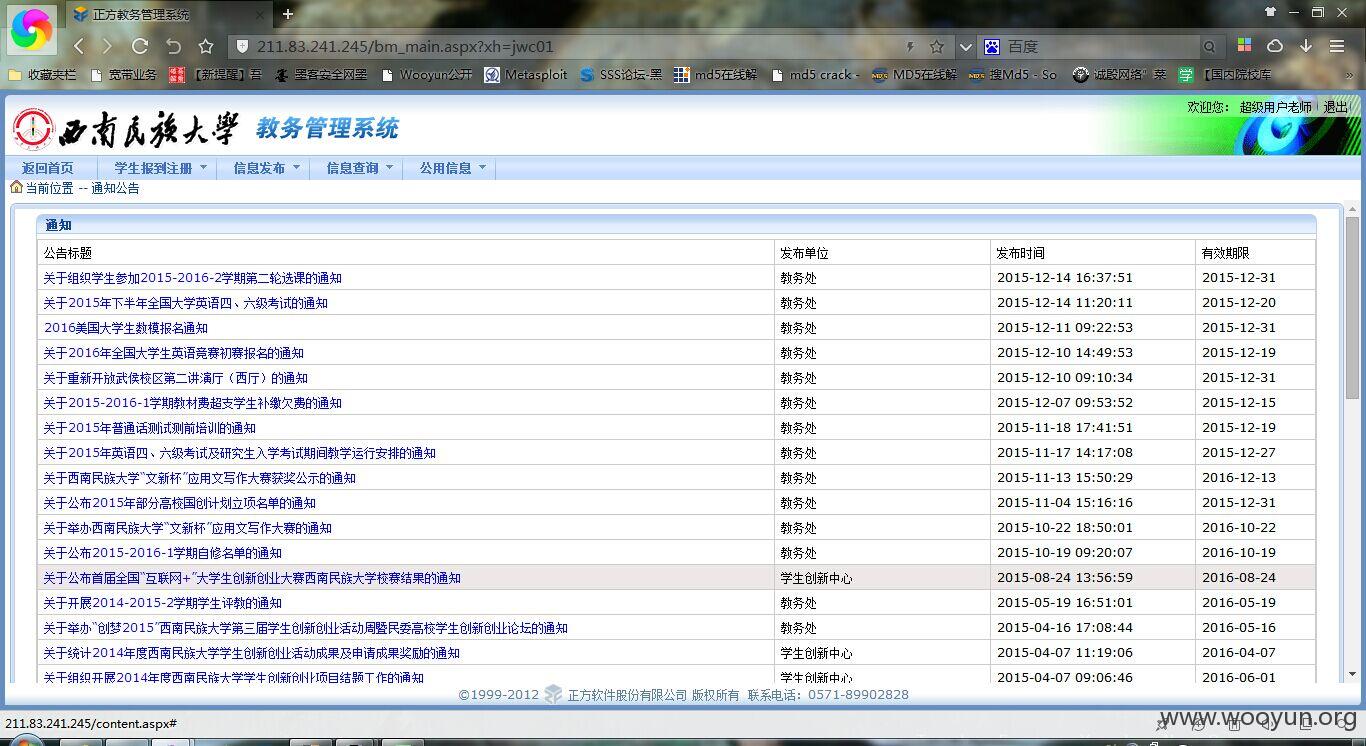Expand the 学生报到注册 menu
This screenshot has width=1366, height=746.
coord(160,168)
